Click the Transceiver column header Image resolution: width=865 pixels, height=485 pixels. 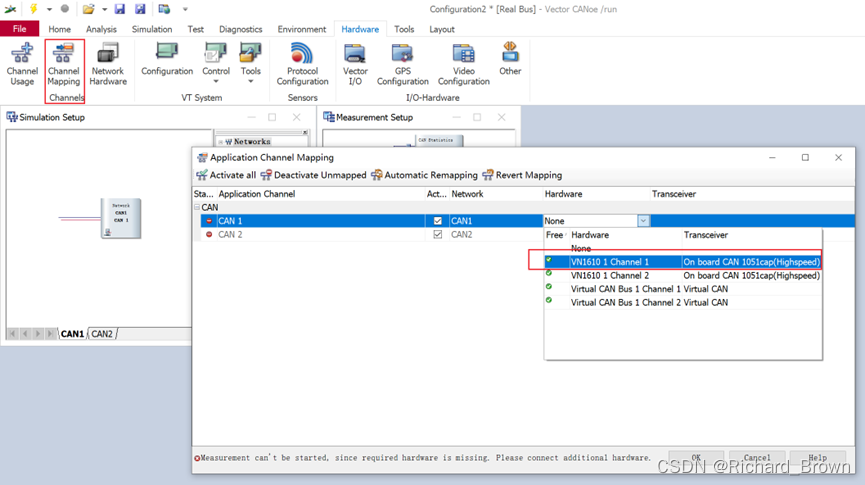click(x=674, y=194)
